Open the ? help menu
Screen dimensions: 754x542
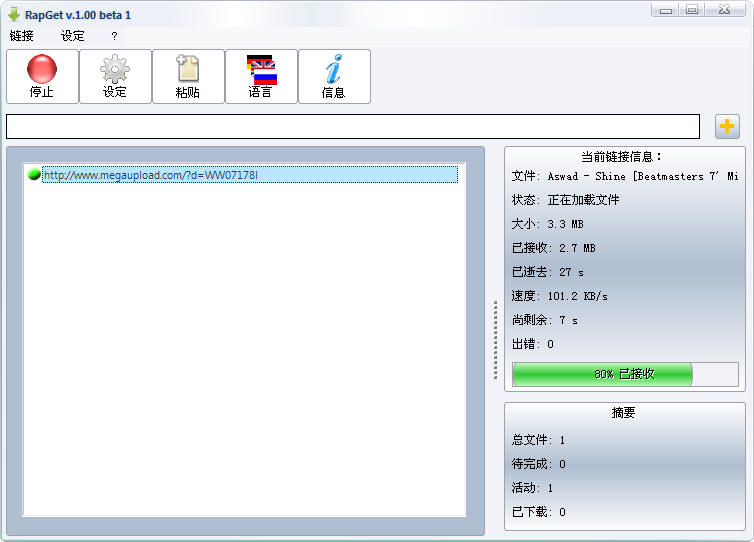[114, 36]
